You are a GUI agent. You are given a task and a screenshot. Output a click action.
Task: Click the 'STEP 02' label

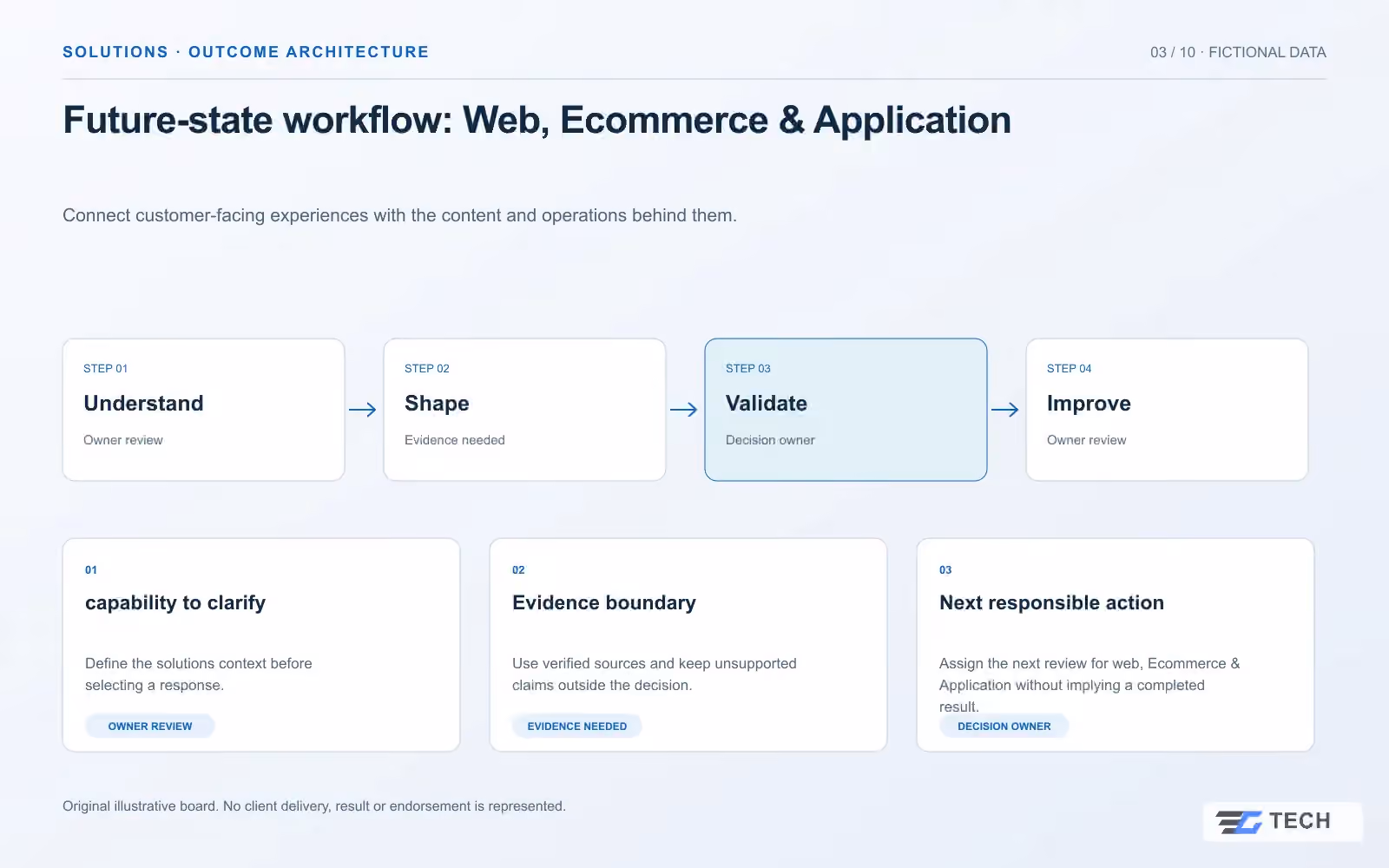(427, 369)
